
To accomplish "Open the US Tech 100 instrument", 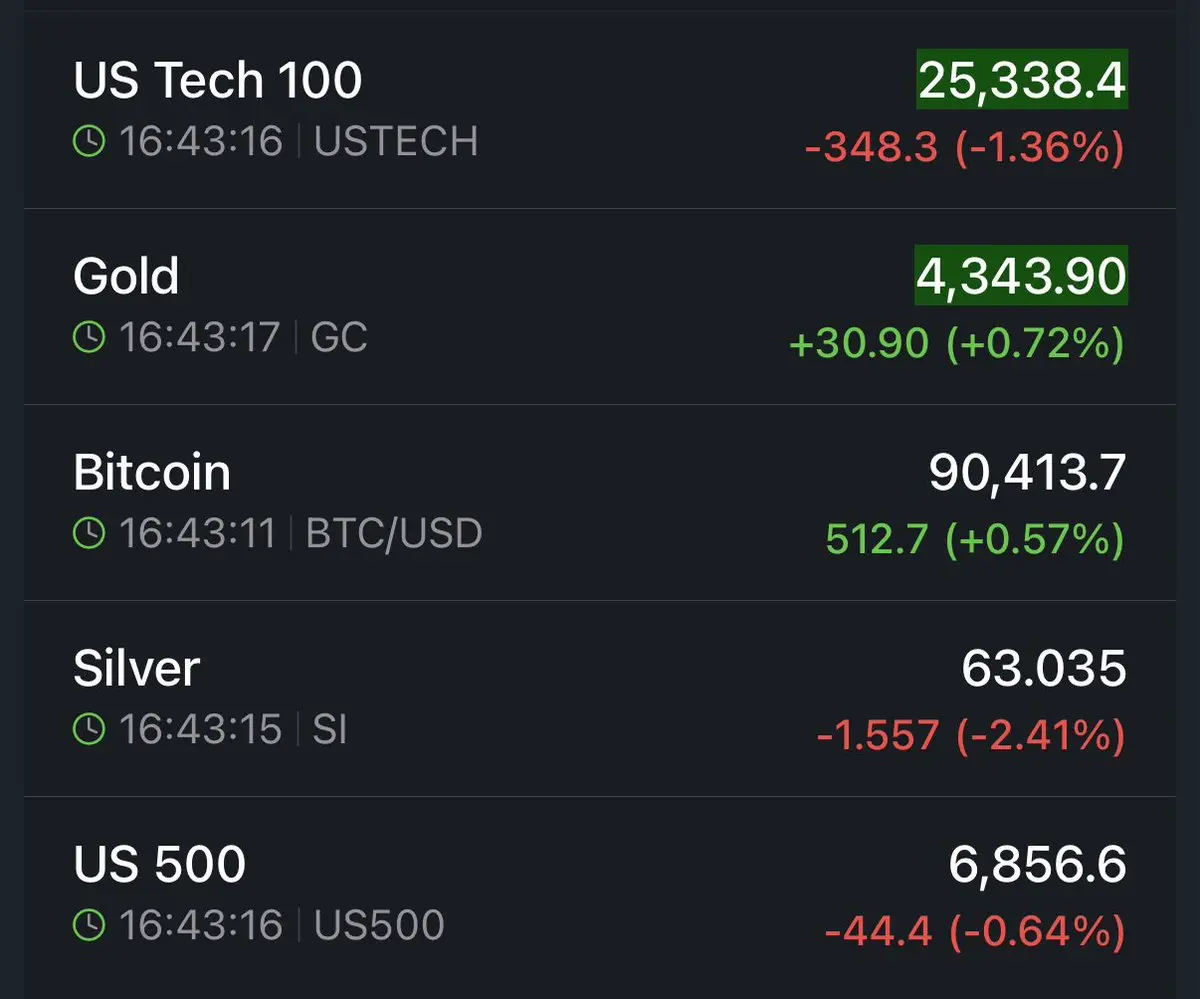I will coord(217,80).
